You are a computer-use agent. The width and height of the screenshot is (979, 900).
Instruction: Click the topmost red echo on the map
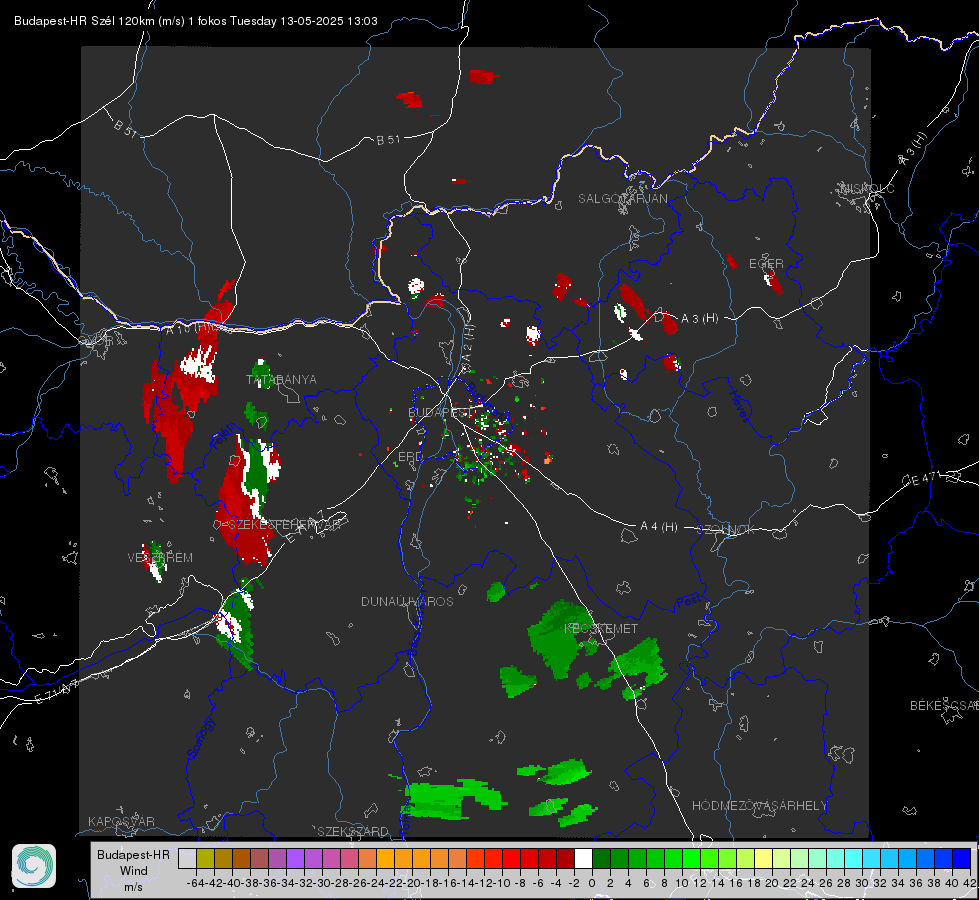pyautogui.click(x=483, y=77)
